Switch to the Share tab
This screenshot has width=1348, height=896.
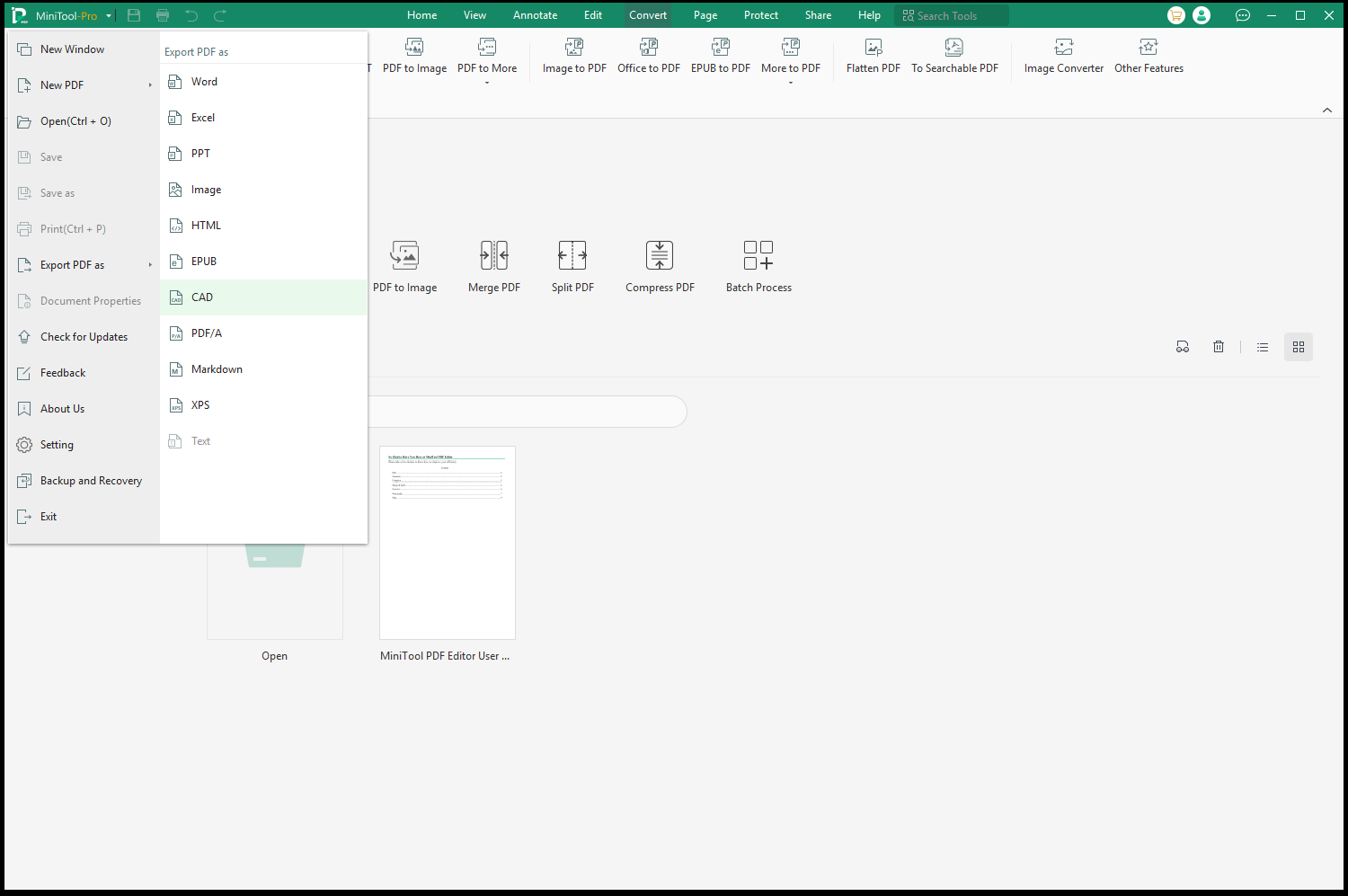819,15
